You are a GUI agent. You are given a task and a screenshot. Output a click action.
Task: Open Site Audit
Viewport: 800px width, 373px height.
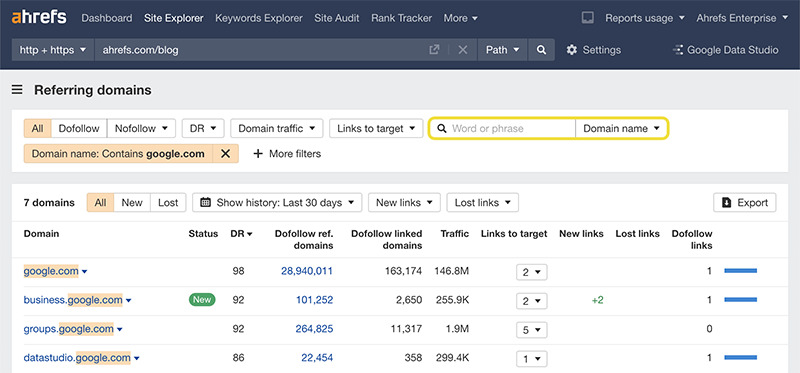tap(337, 18)
